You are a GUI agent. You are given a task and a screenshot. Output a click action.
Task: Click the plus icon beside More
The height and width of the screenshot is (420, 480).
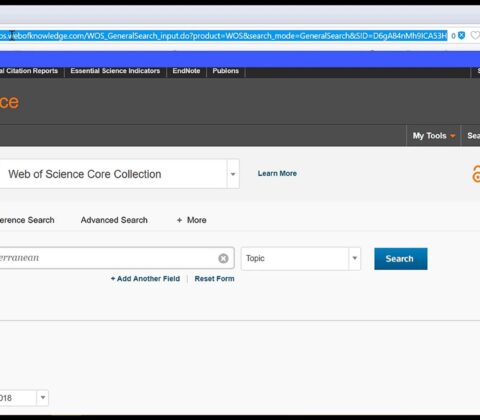[179, 220]
